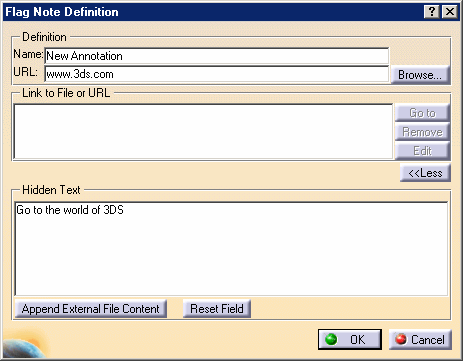Focus the Name field containing New Annotation
This screenshot has height=361, width=463.
click(217, 56)
